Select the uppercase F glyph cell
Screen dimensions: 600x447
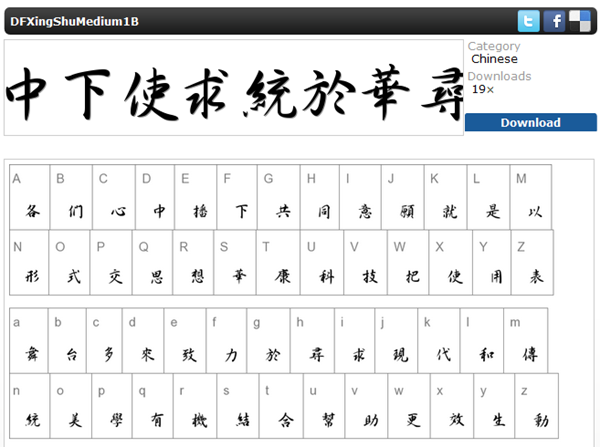click(237, 197)
